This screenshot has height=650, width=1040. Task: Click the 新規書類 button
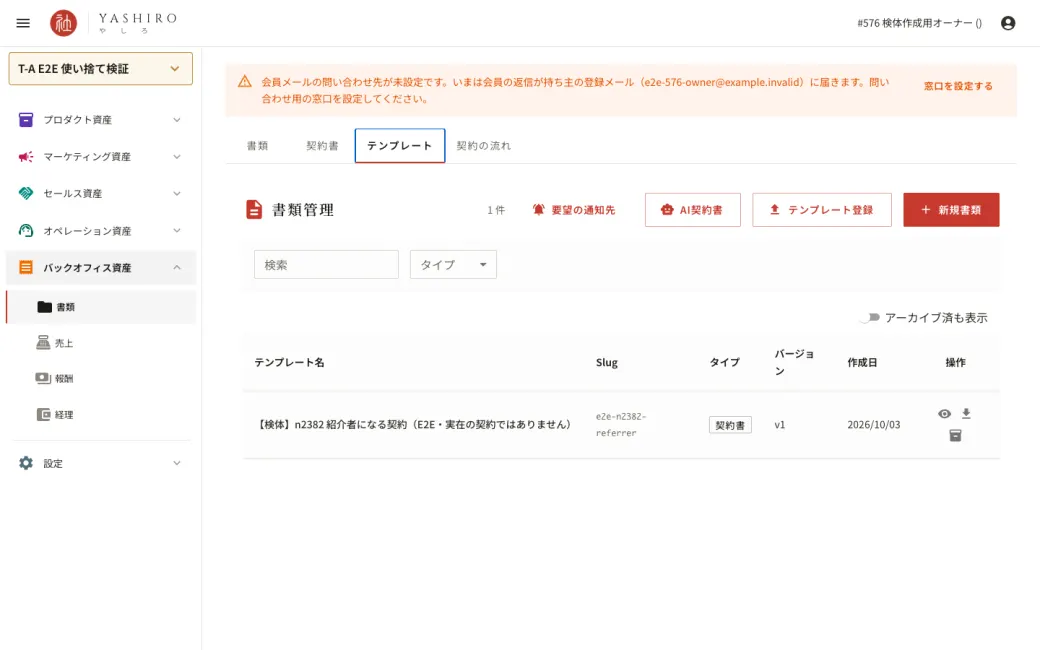click(951, 210)
